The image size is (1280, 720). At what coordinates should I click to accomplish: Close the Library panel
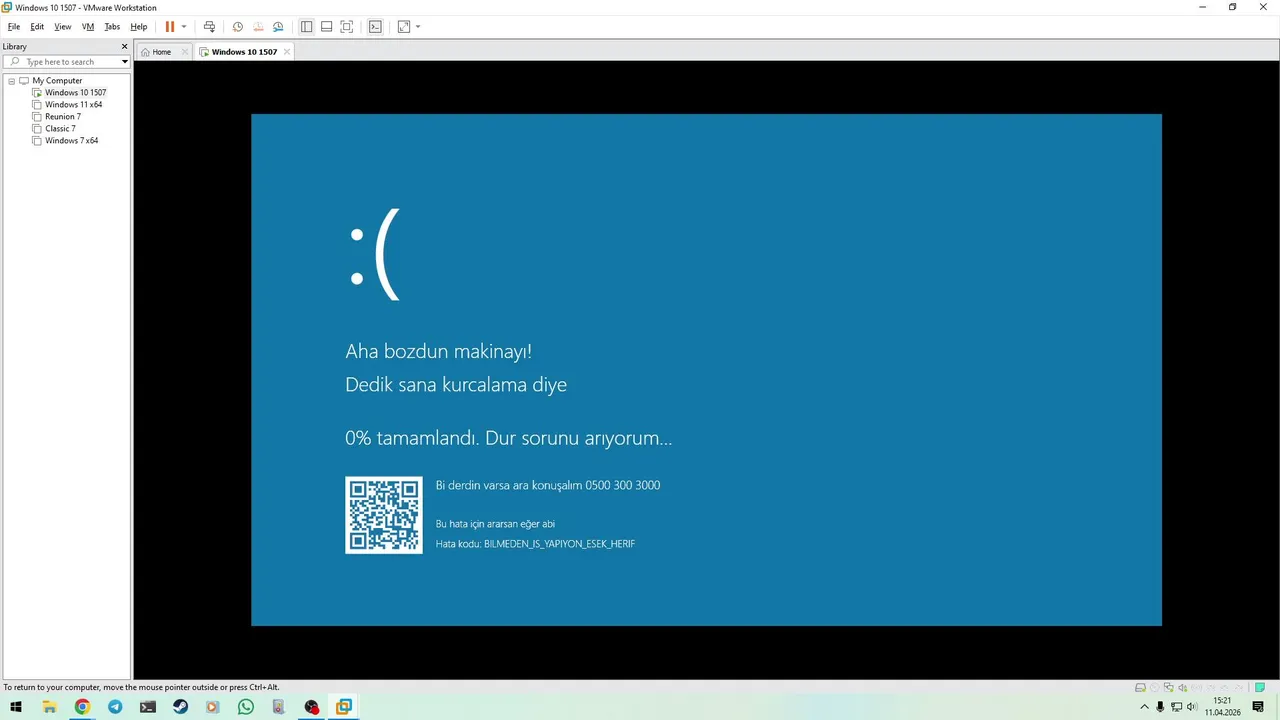point(125,46)
